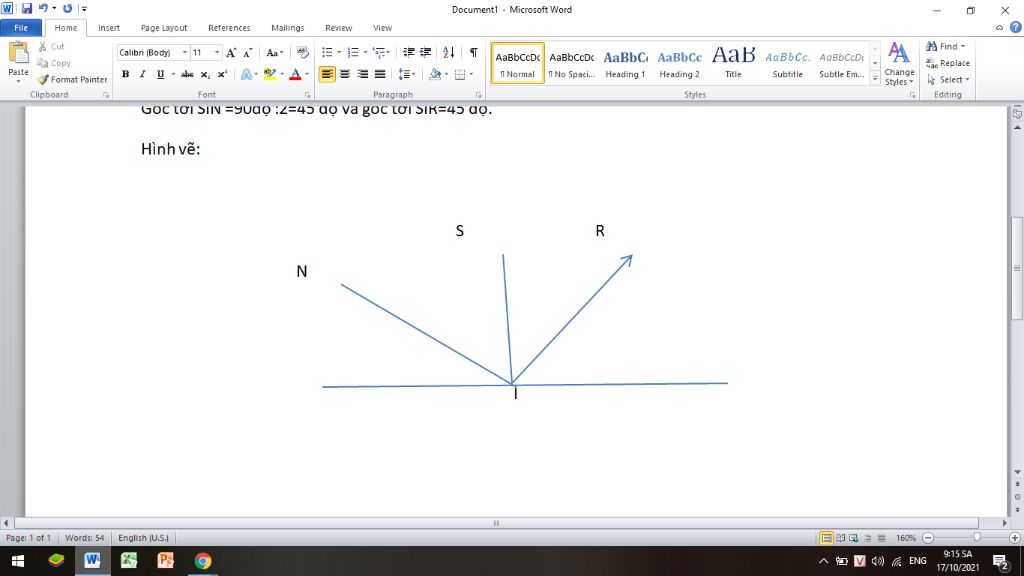Screen dimensions: 1024x576
Task: Click the 160% zoom level button
Action: coord(906,538)
